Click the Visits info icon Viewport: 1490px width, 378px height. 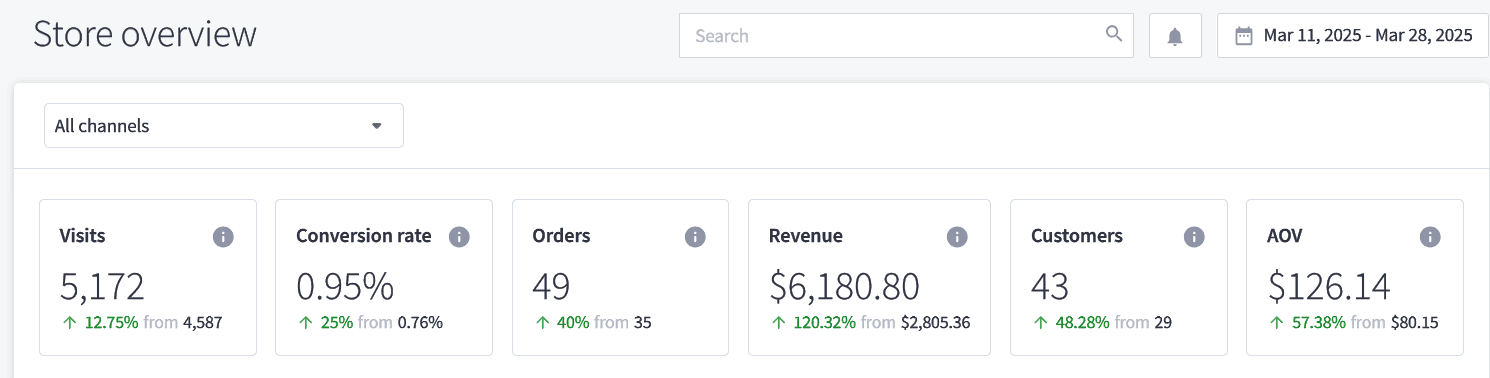tap(223, 237)
